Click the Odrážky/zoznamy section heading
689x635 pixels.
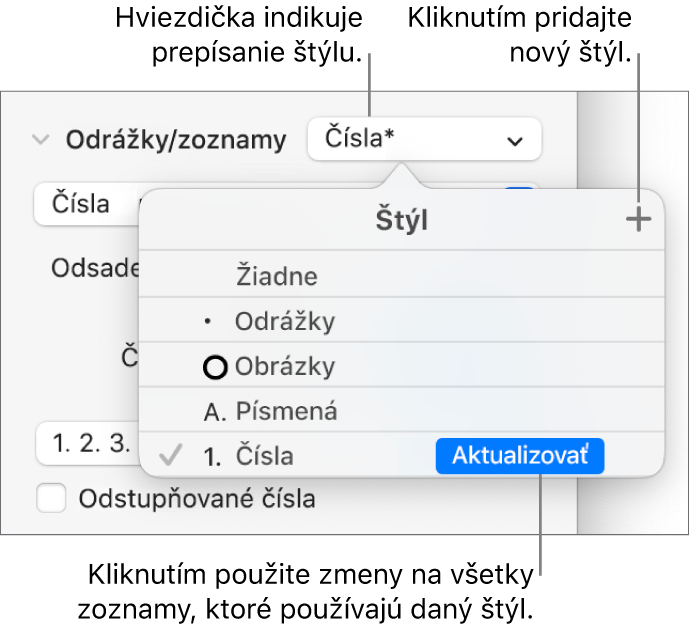click(x=176, y=141)
